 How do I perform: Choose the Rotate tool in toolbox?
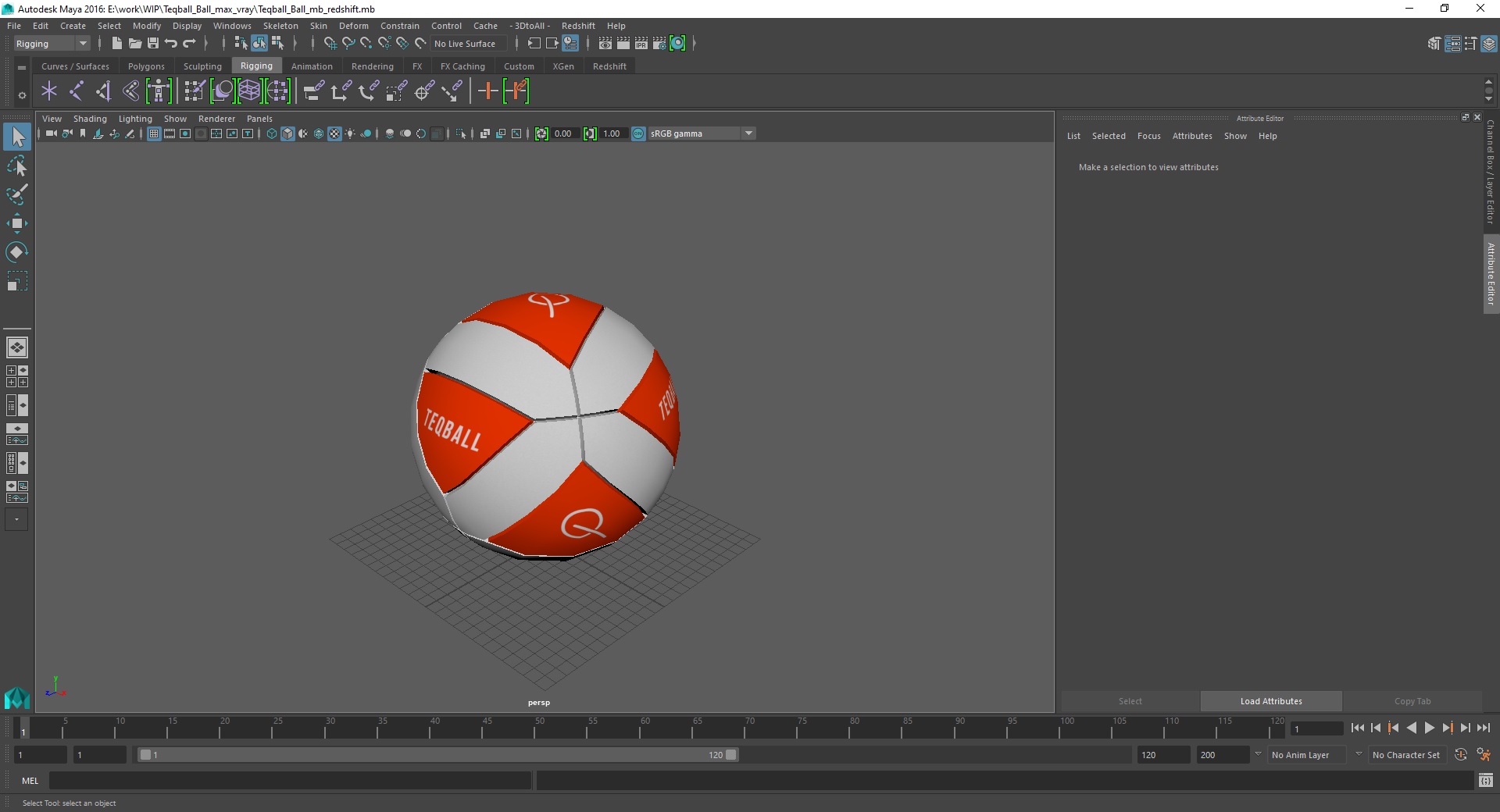point(16,251)
